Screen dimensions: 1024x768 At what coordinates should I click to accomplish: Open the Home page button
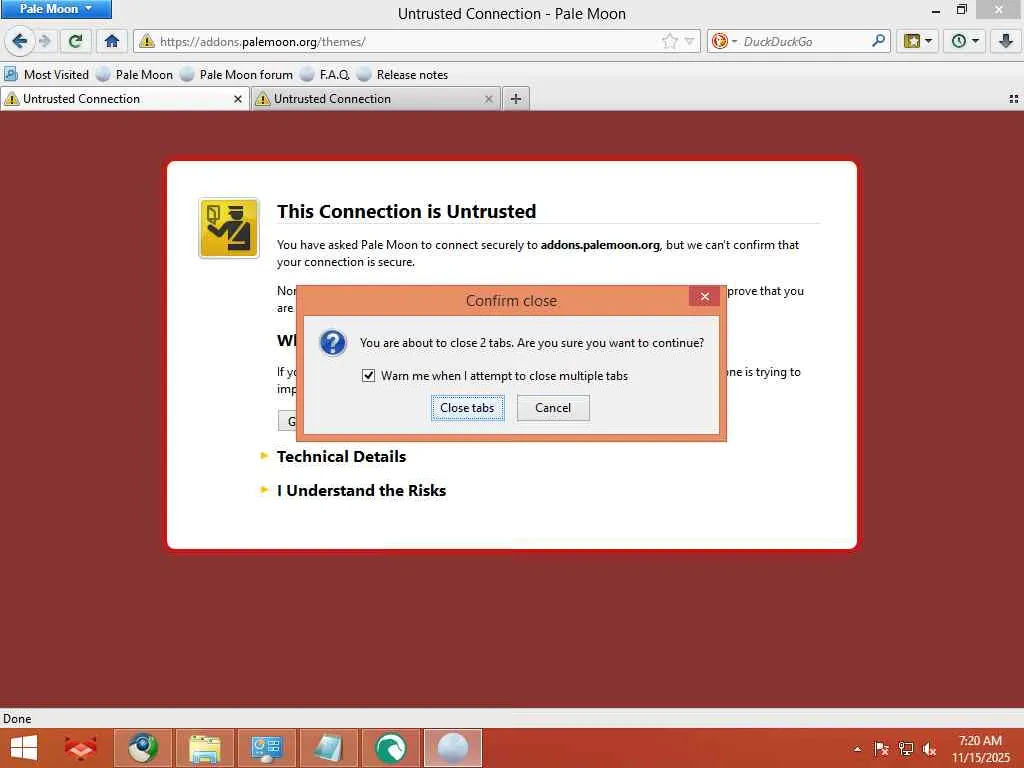112,41
